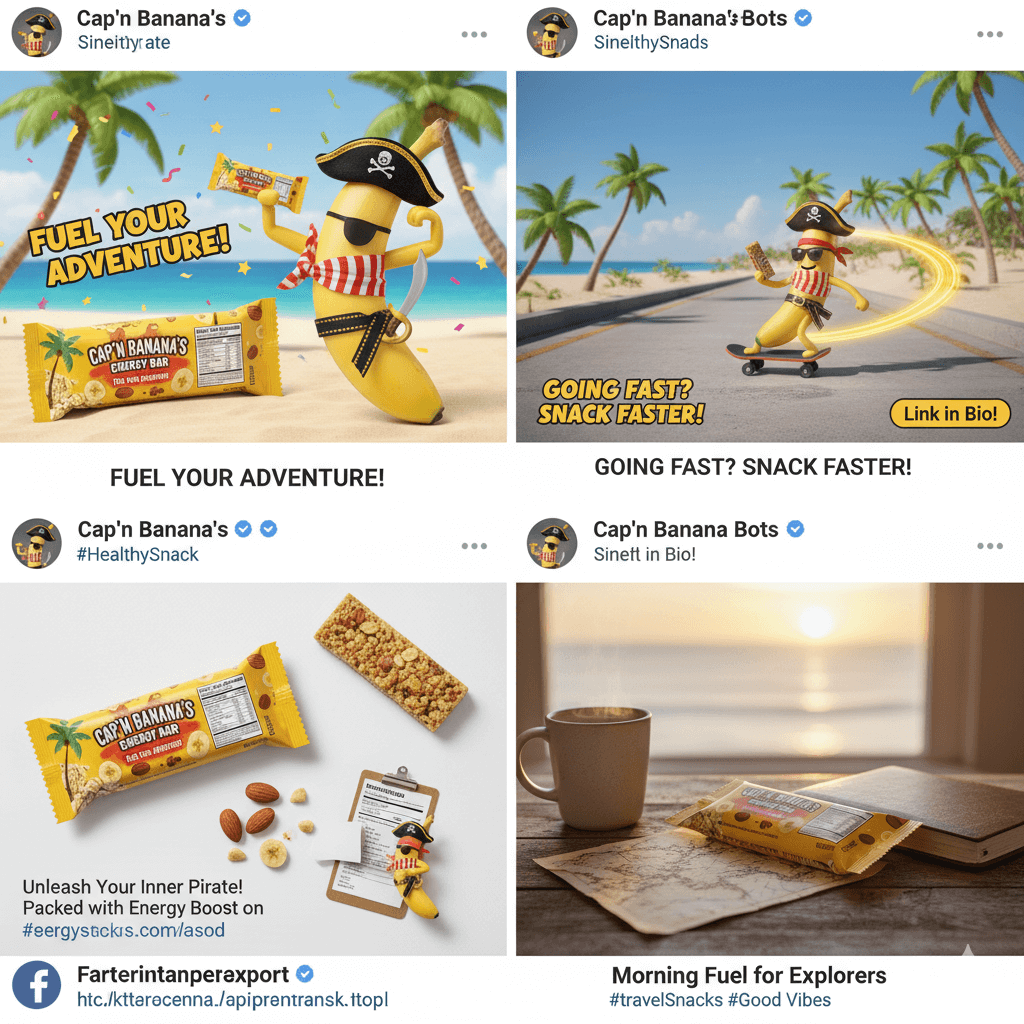Open the three-dot menu on the Fuel Your Adventure post
The width and height of the screenshot is (1024, 1024).
(474, 34)
